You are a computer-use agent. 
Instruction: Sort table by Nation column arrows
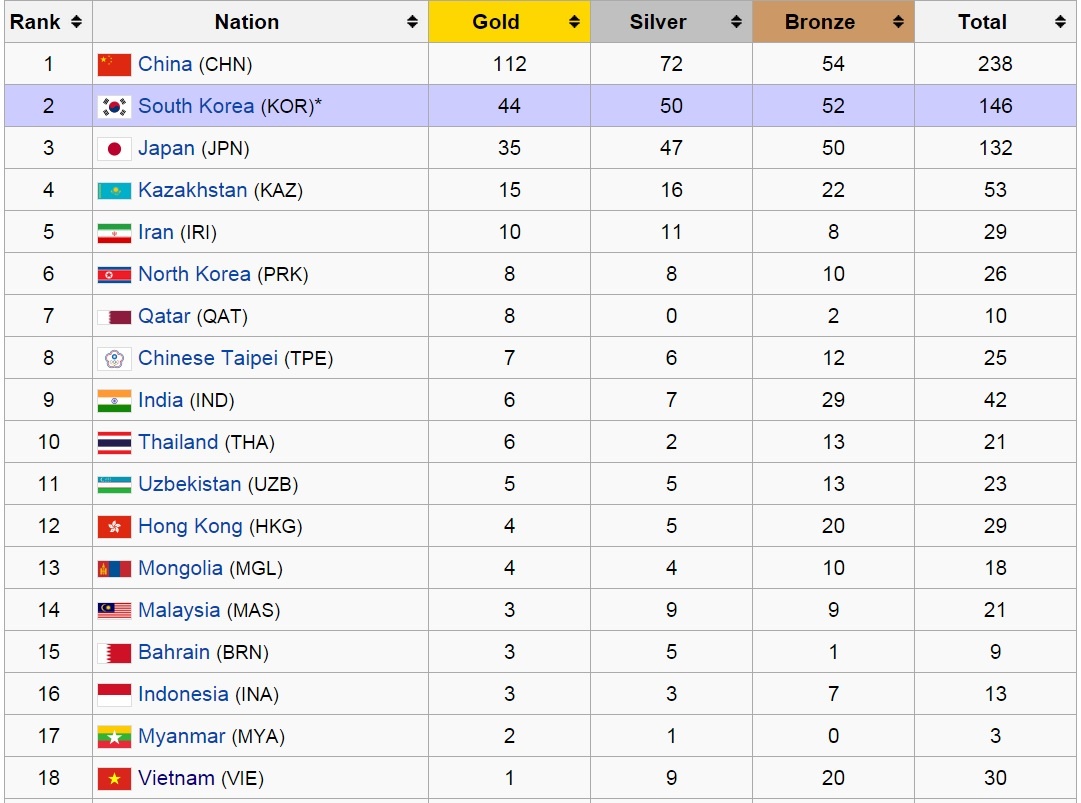tap(412, 22)
